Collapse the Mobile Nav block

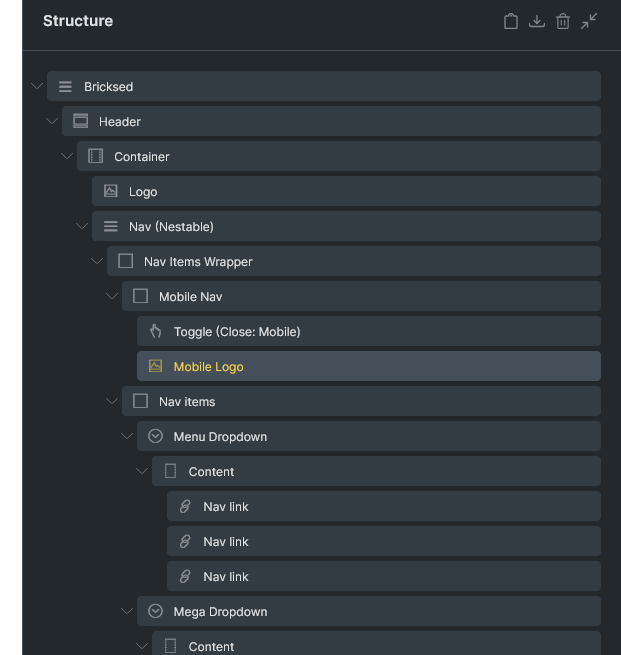pos(112,296)
